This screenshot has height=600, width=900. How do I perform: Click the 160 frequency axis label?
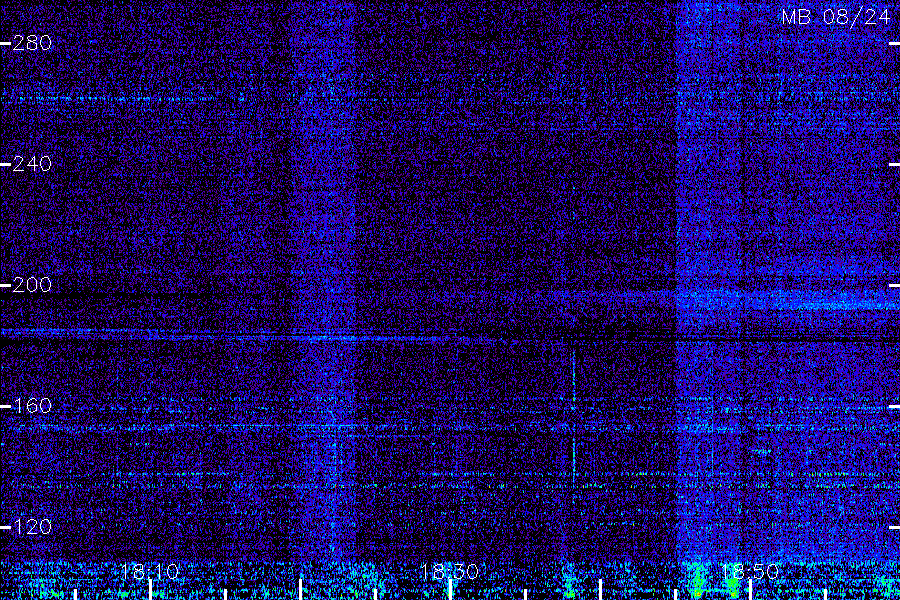32,406
